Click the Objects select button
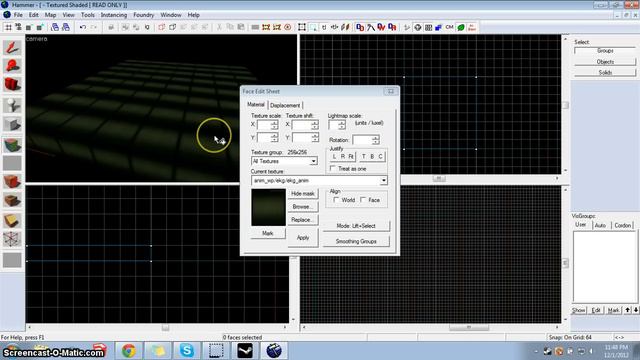This screenshot has width=640, height=360. pos(605,62)
